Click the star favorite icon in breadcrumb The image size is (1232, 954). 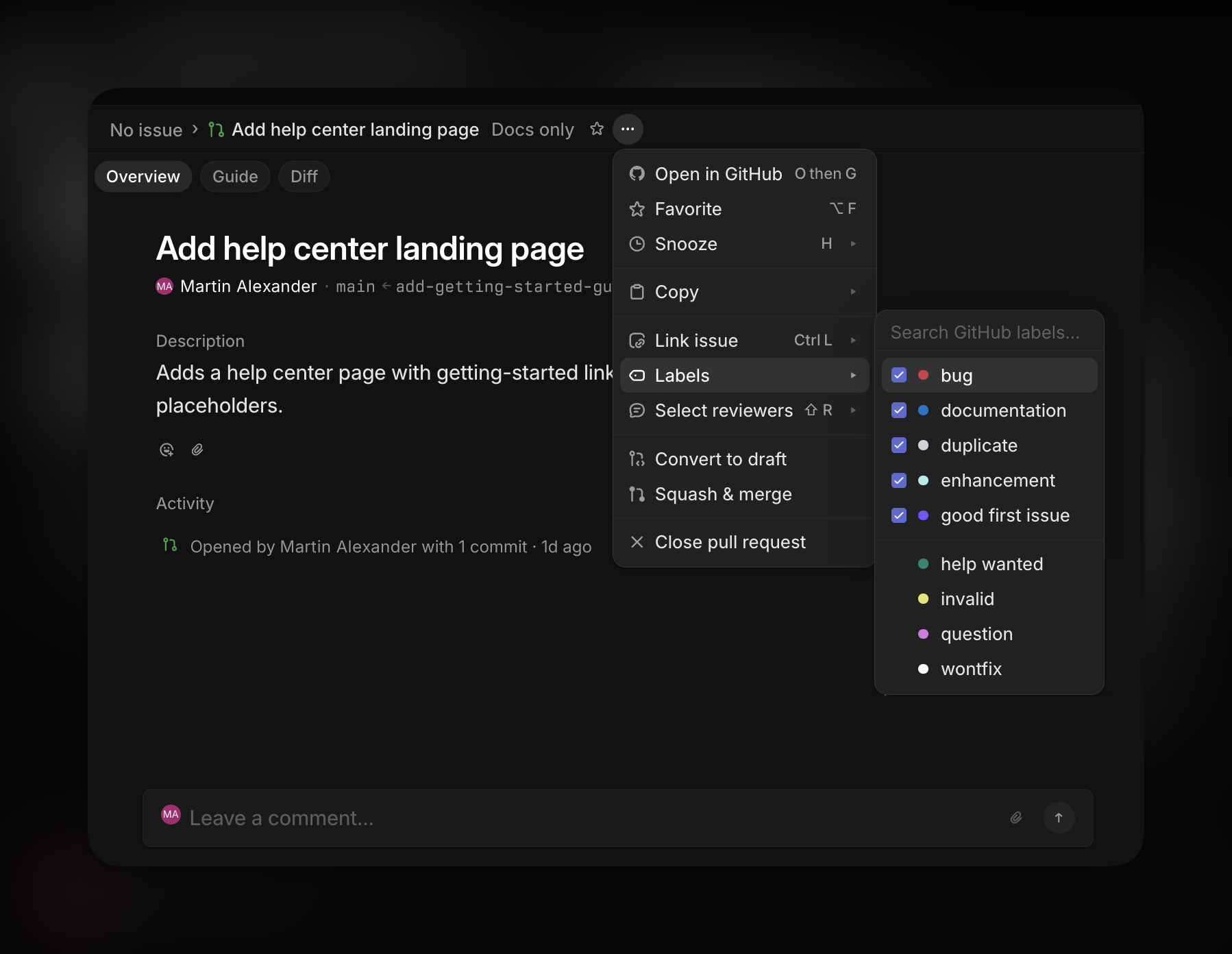click(597, 129)
